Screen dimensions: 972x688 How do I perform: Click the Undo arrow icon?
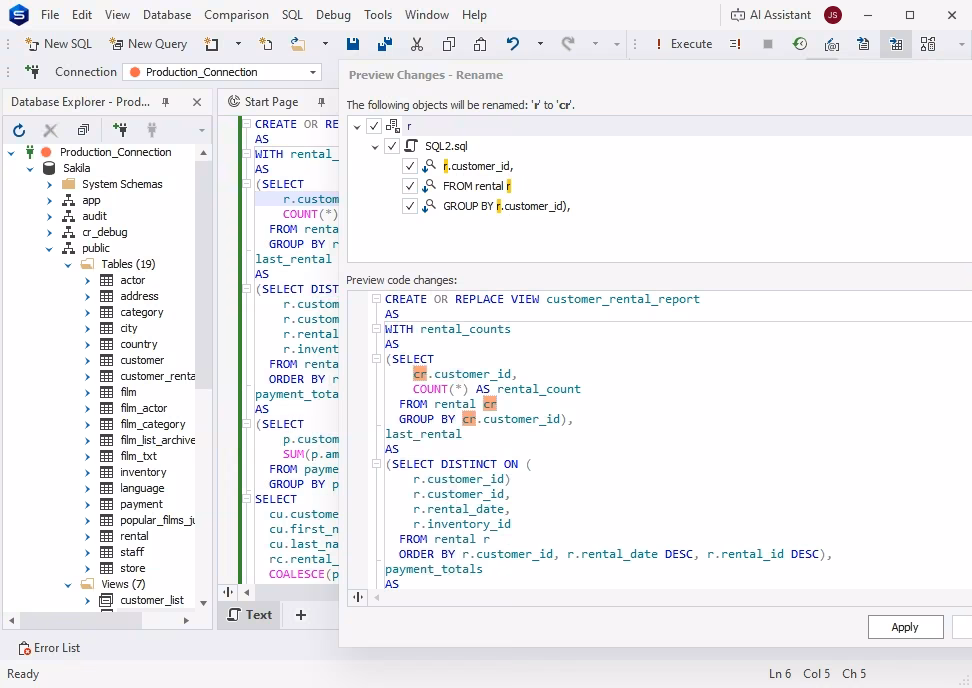[x=513, y=44]
